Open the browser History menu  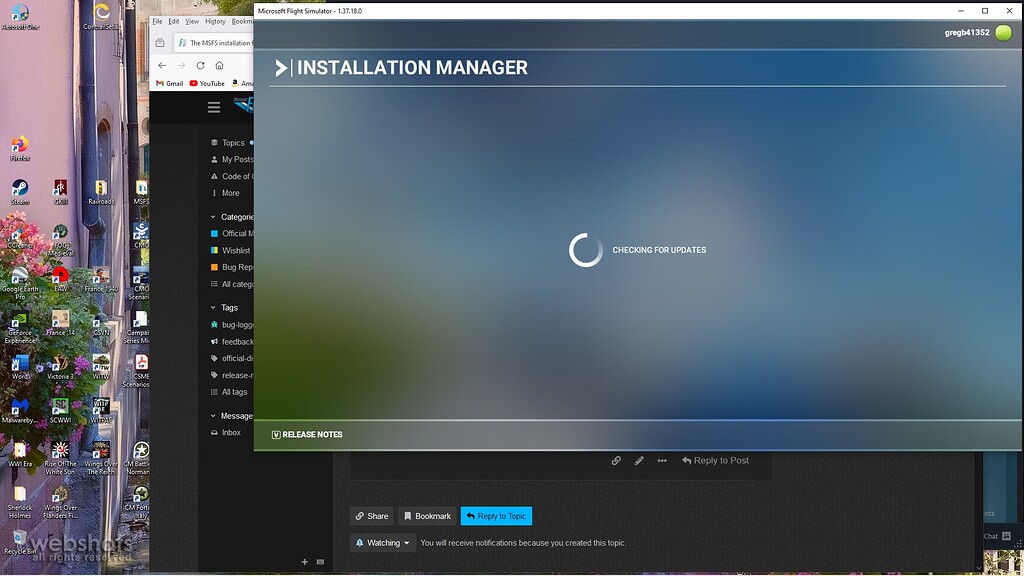215,20
